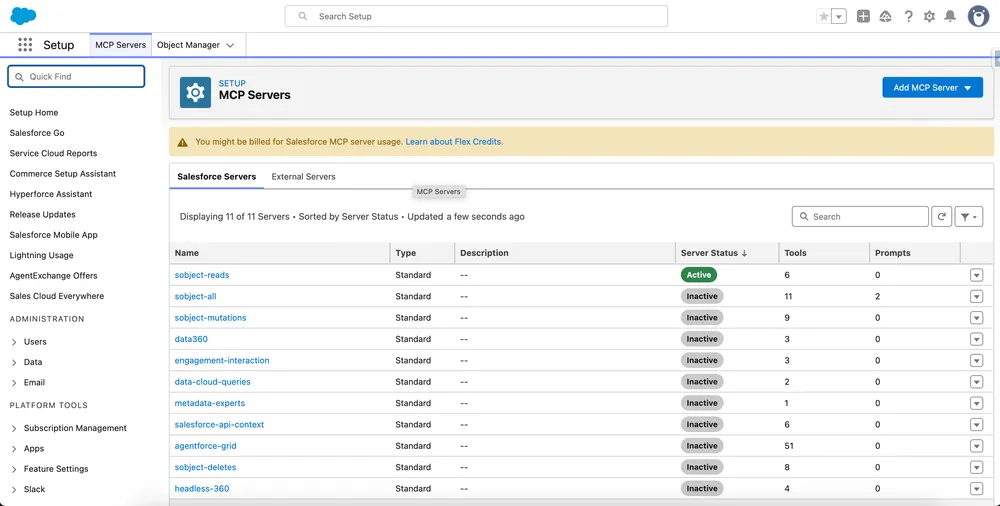This screenshot has width=1000, height=506.
Task: Sort by the Tools column header
Action: [795, 253]
